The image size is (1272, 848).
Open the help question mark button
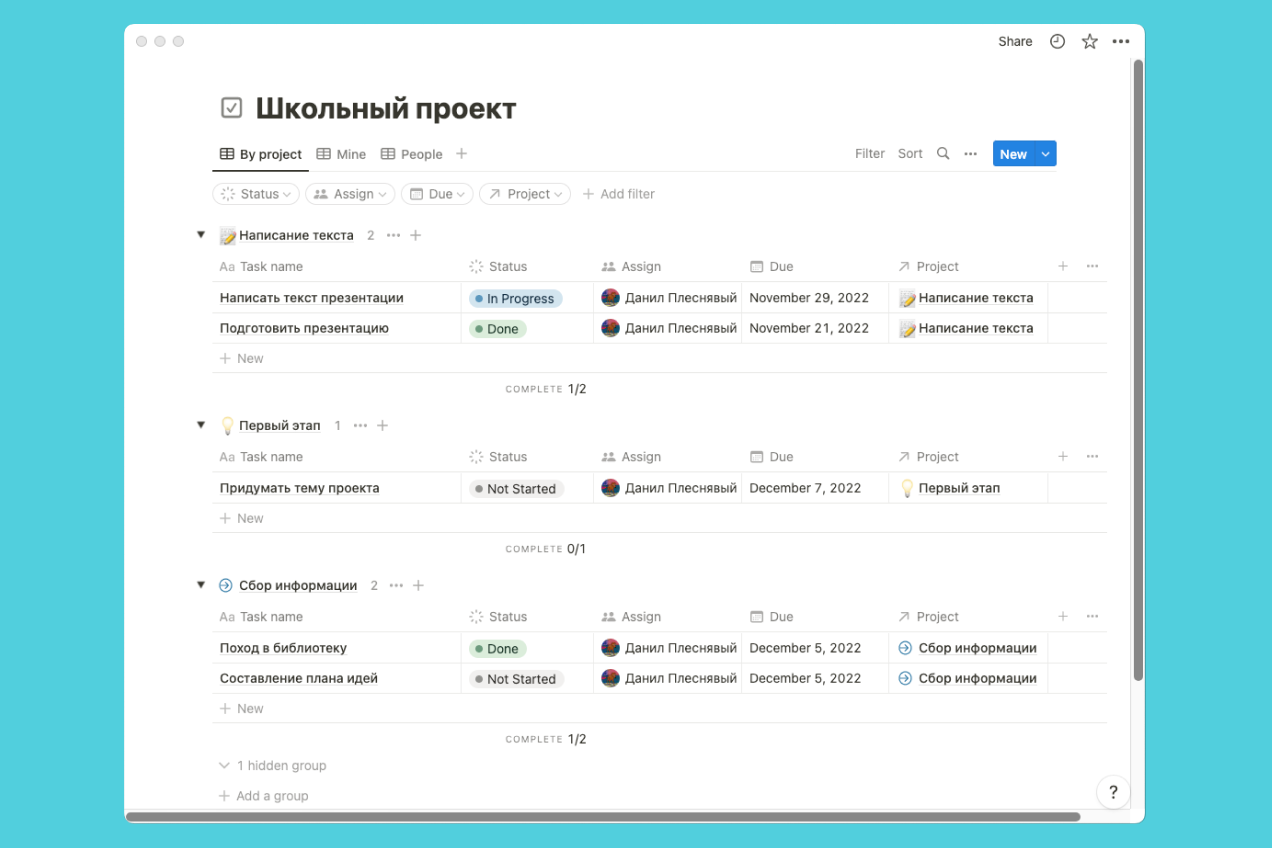(1113, 793)
